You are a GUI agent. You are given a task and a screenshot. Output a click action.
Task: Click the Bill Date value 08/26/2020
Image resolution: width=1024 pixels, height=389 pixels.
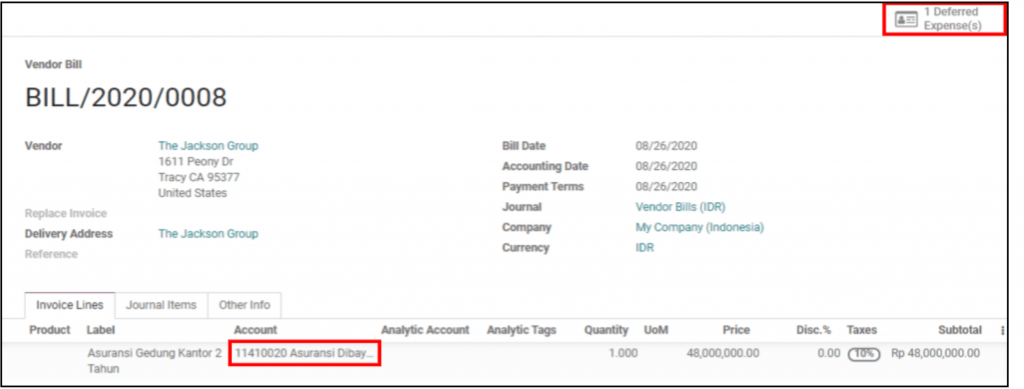[x=666, y=146]
